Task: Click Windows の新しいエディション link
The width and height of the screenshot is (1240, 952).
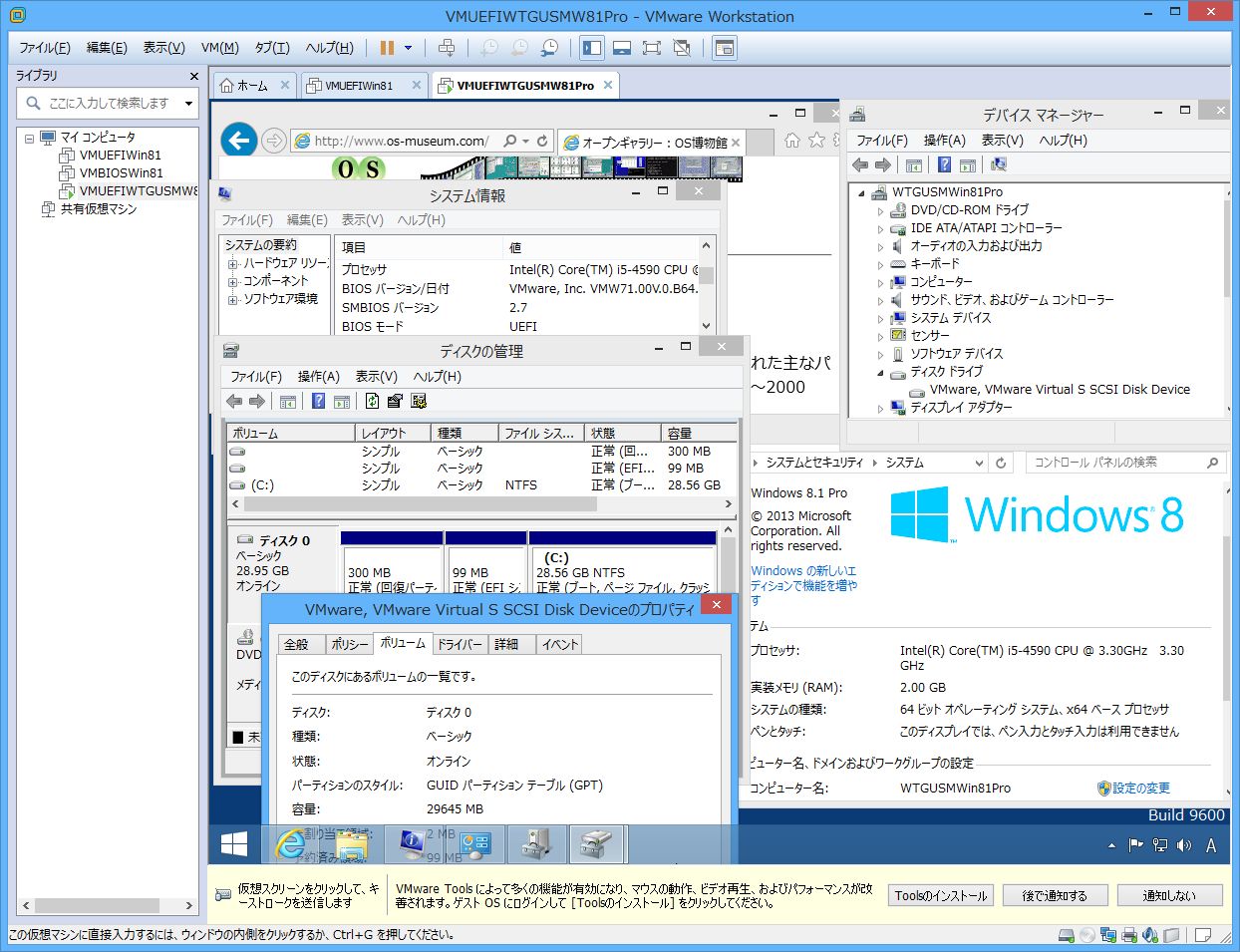Action: [x=803, y=585]
